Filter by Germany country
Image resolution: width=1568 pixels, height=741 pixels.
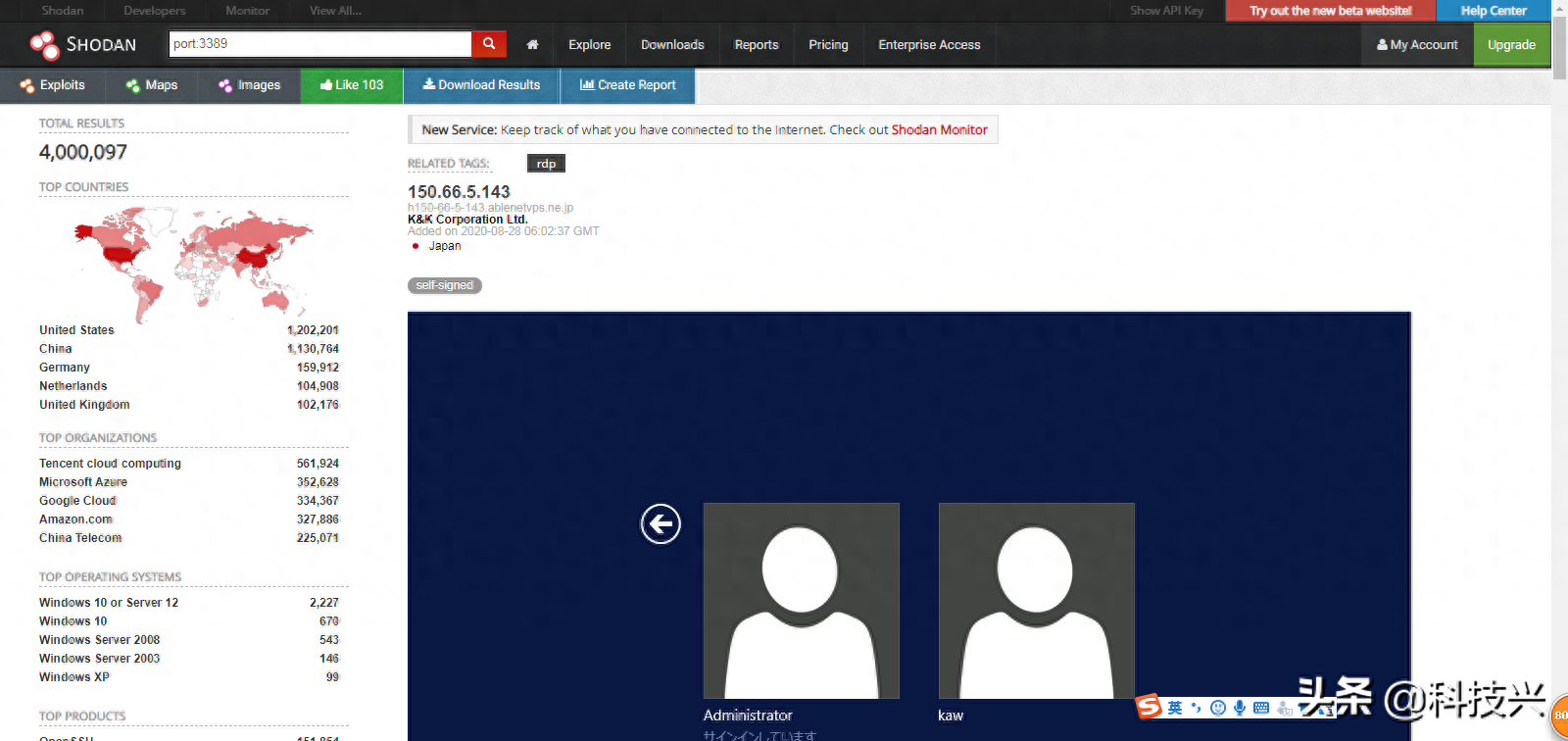[65, 368]
